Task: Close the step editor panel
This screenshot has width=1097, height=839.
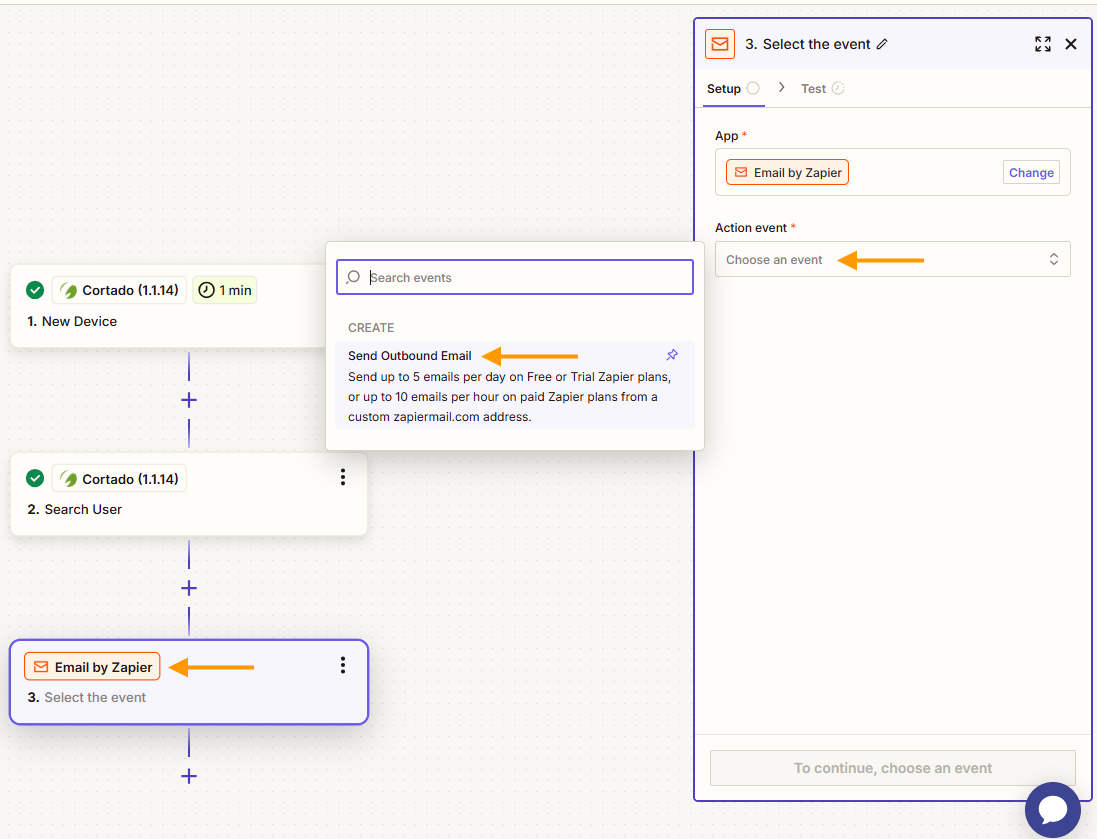Action: (1070, 44)
